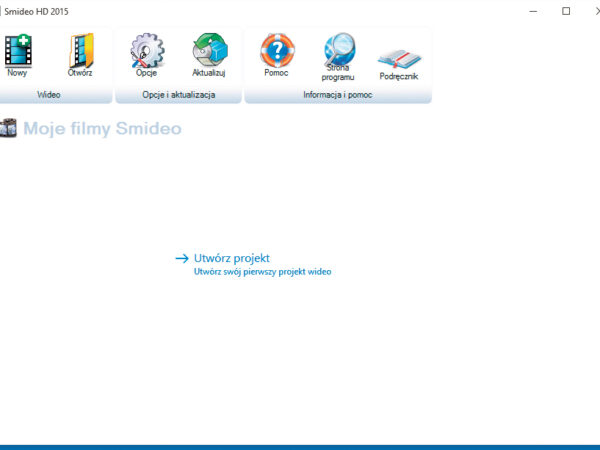
Task: Visit Strona programu via the globe icon
Action: coord(338,52)
